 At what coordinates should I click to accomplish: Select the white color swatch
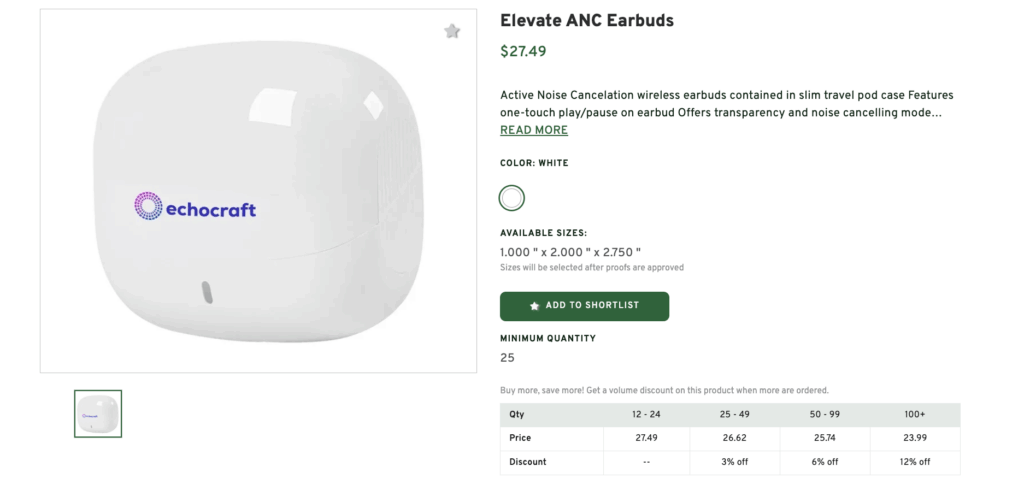(x=512, y=197)
